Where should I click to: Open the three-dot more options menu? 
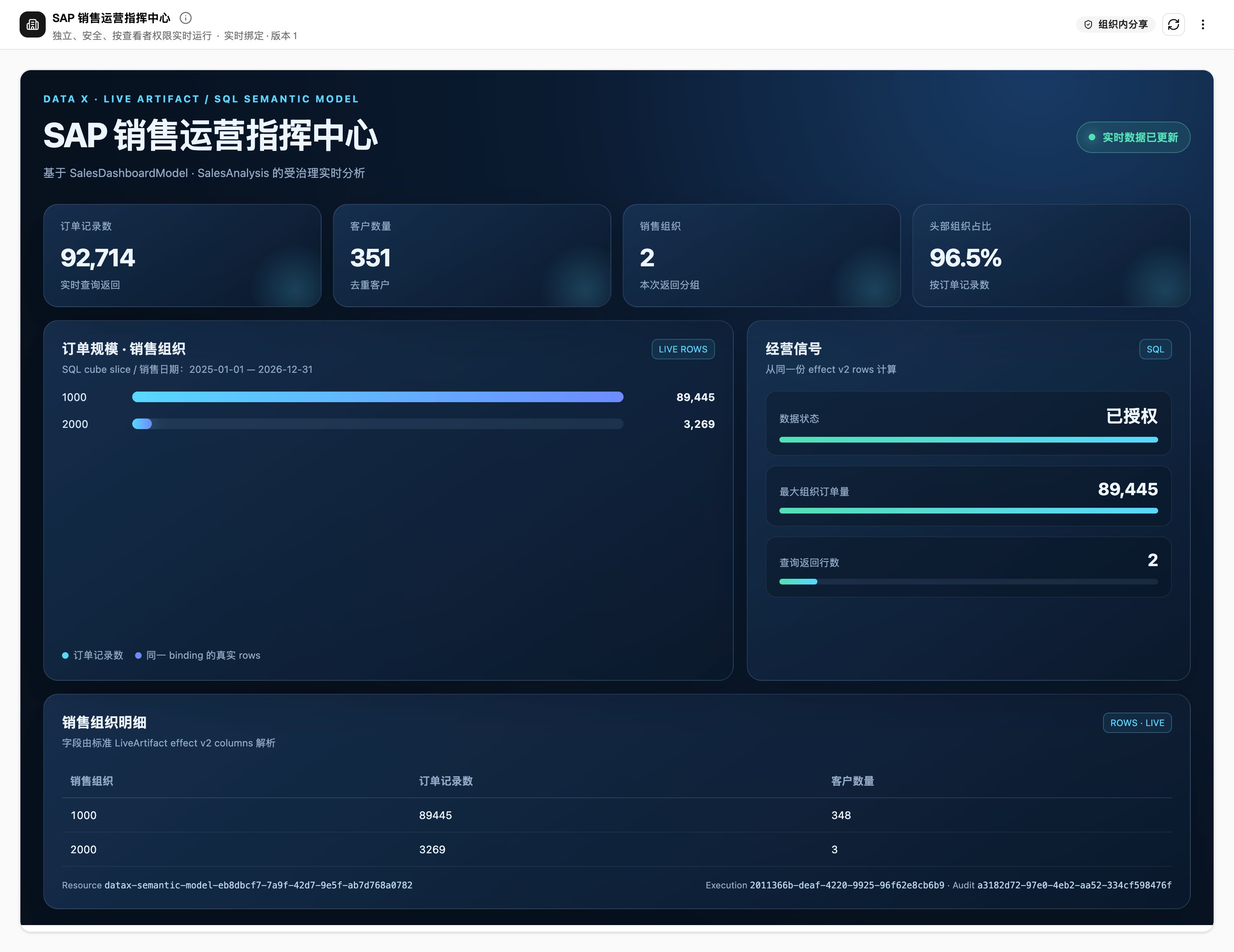tap(1203, 24)
